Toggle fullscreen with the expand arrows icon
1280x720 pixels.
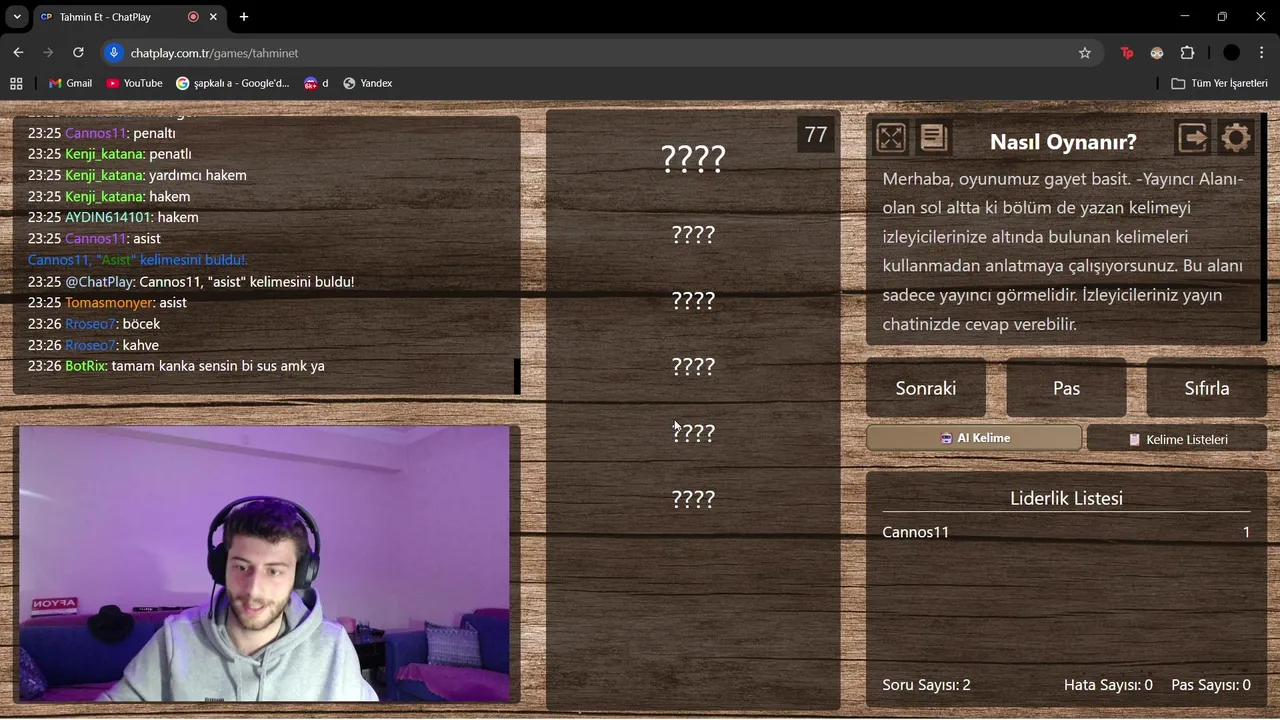pos(890,138)
